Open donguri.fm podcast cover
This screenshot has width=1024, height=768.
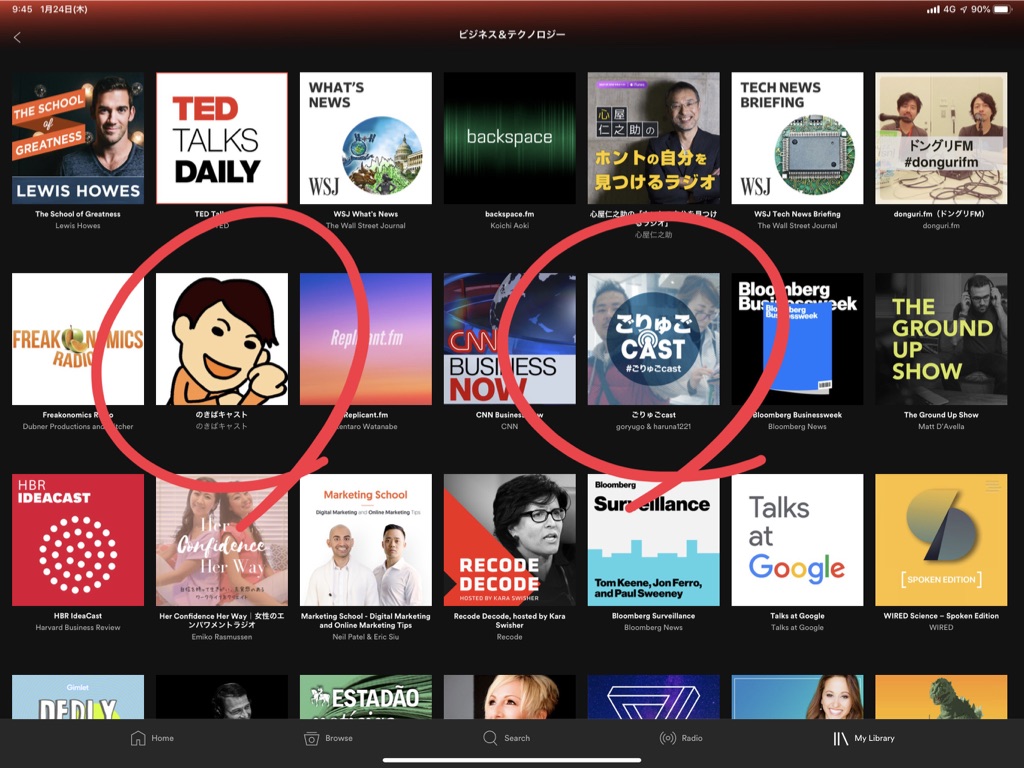941,138
